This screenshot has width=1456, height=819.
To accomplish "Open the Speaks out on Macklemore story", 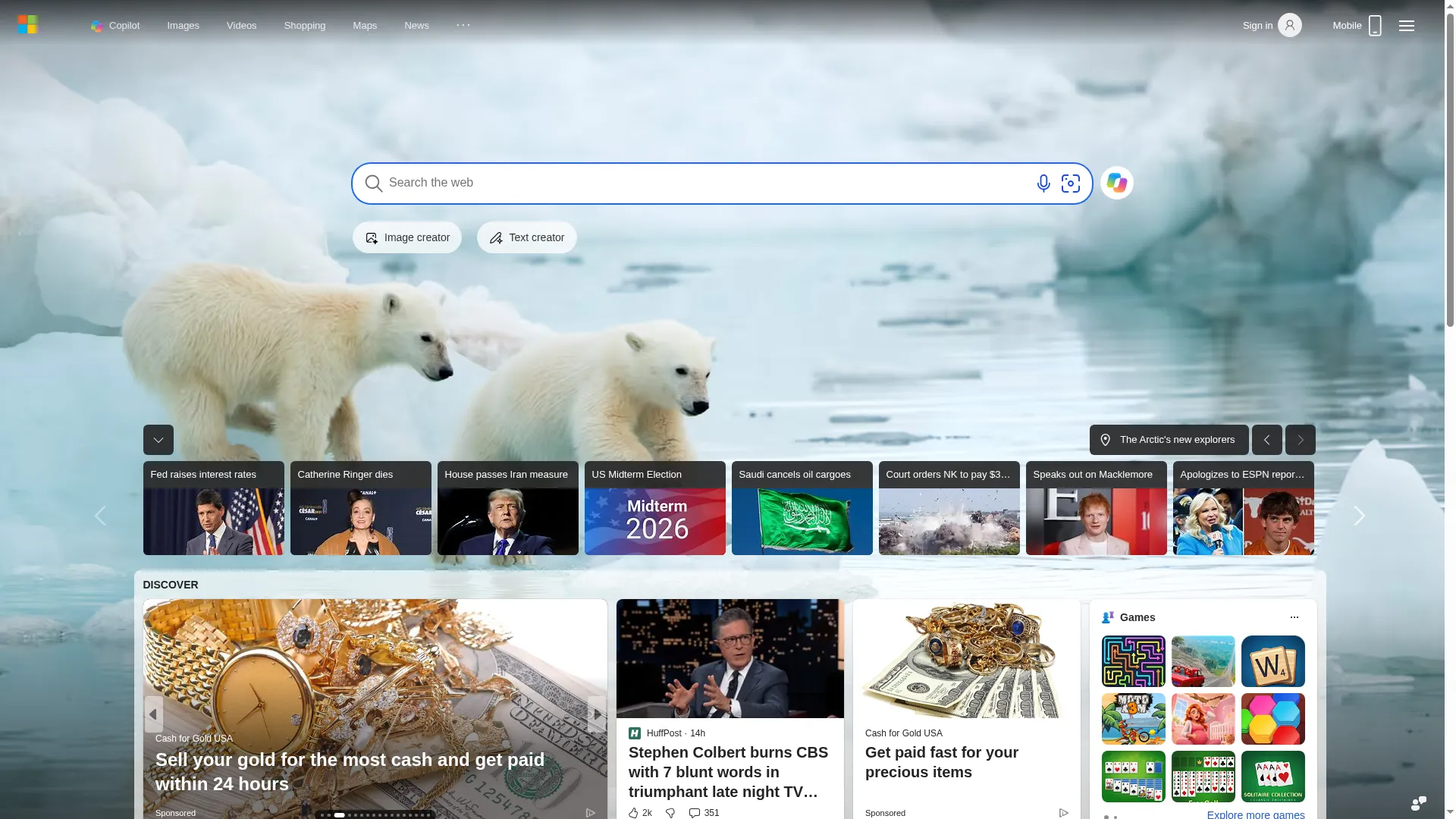I will point(1097,508).
